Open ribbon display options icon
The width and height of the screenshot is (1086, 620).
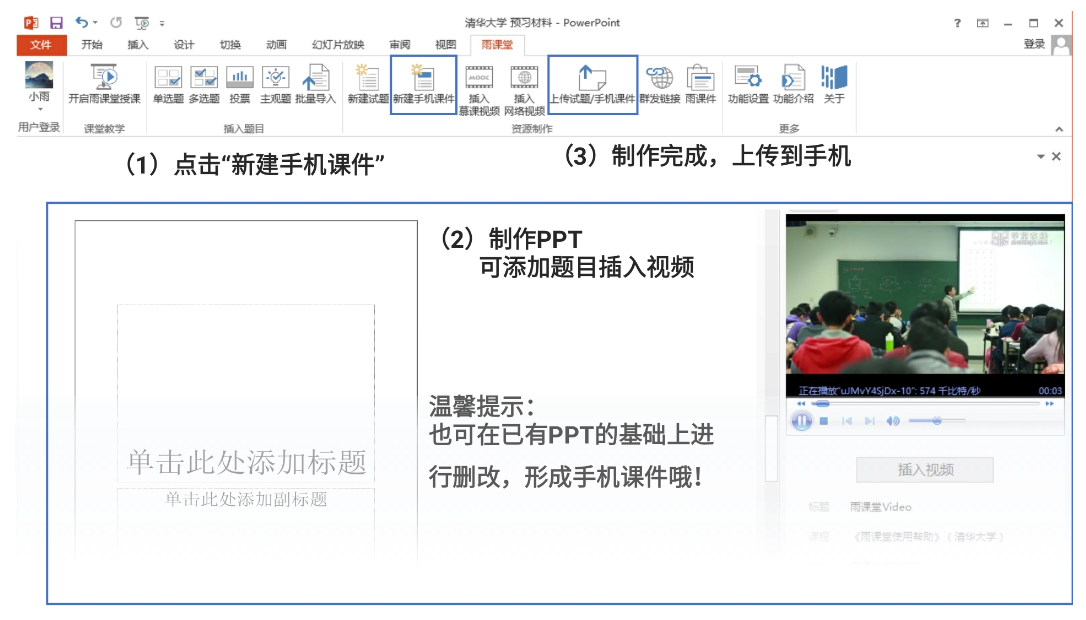983,23
